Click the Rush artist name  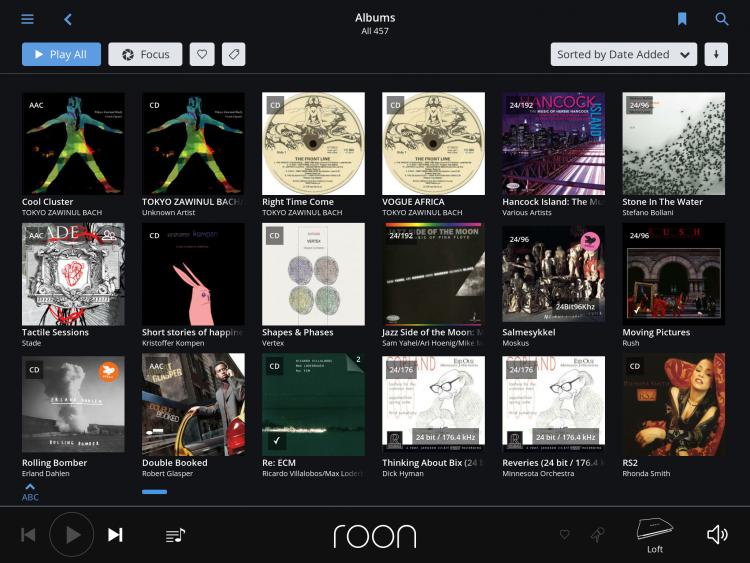click(631, 343)
